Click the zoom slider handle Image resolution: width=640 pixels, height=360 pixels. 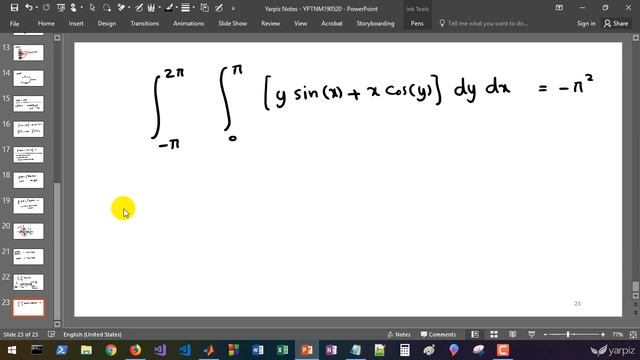[568, 334]
